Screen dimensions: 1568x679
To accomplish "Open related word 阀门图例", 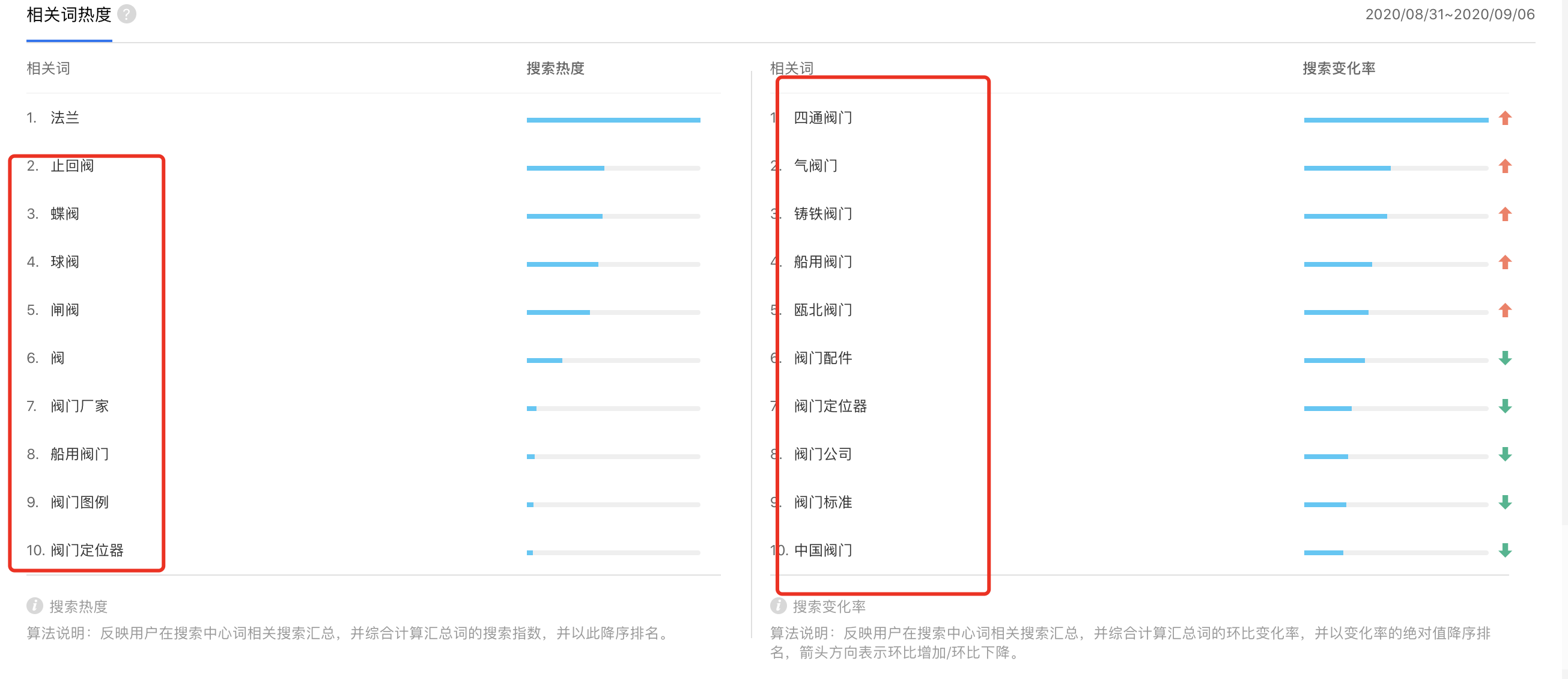I will click(80, 502).
